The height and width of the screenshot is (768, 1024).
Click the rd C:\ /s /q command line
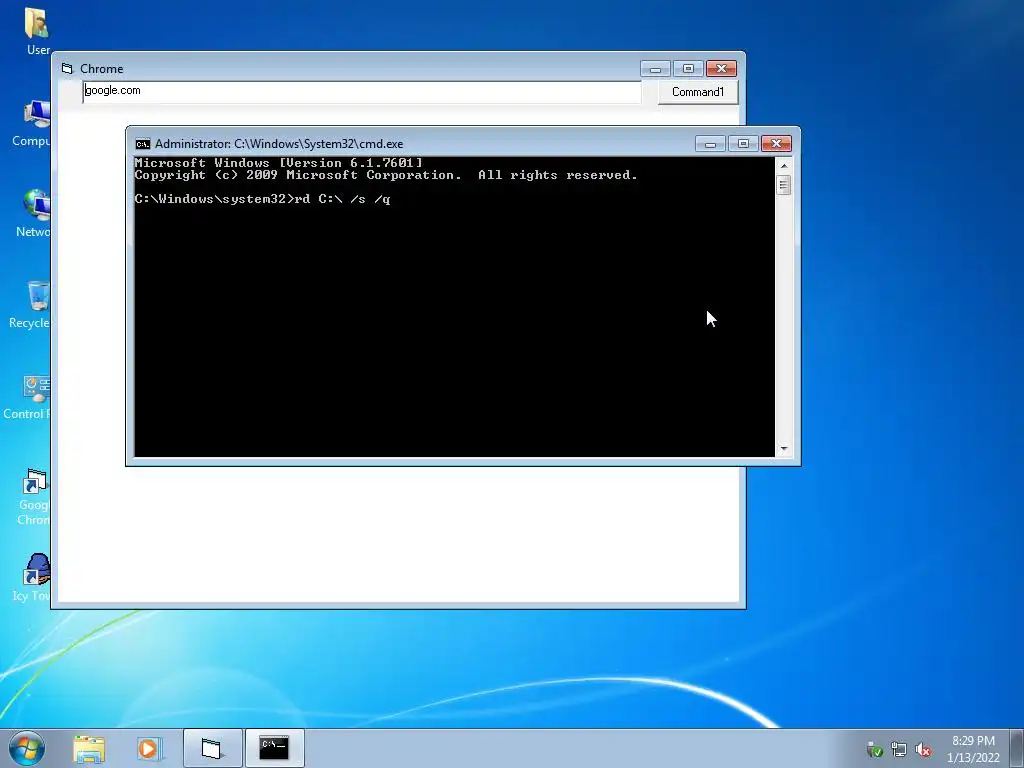click(x=263, y=199)
